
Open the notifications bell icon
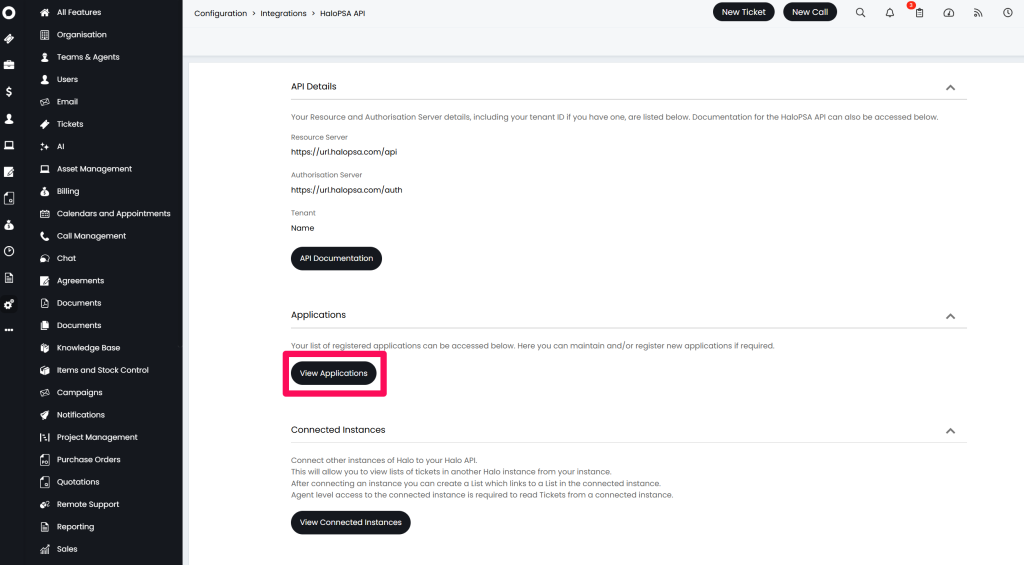click(x=889, y=12)
